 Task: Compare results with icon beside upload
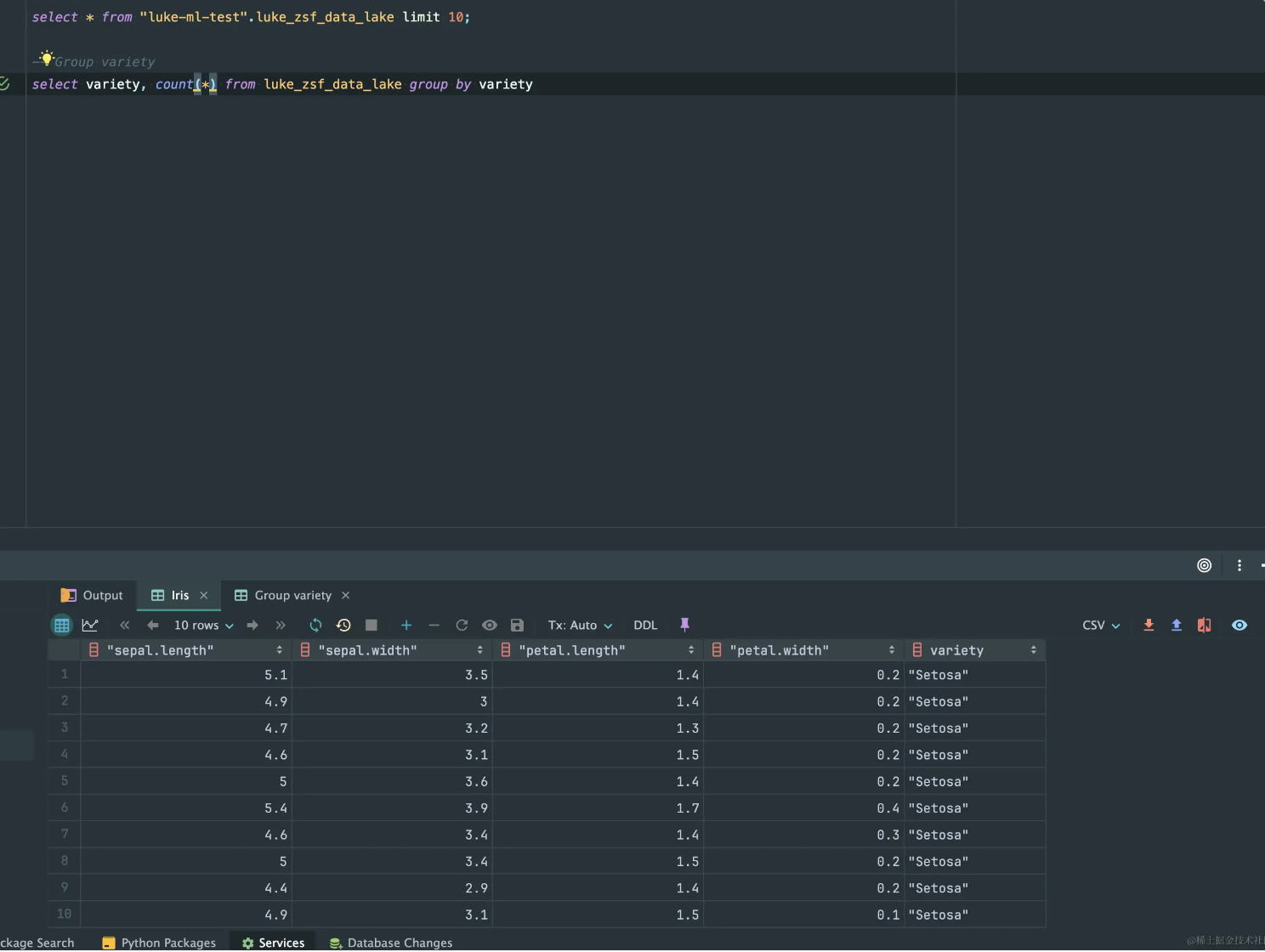1205,626
